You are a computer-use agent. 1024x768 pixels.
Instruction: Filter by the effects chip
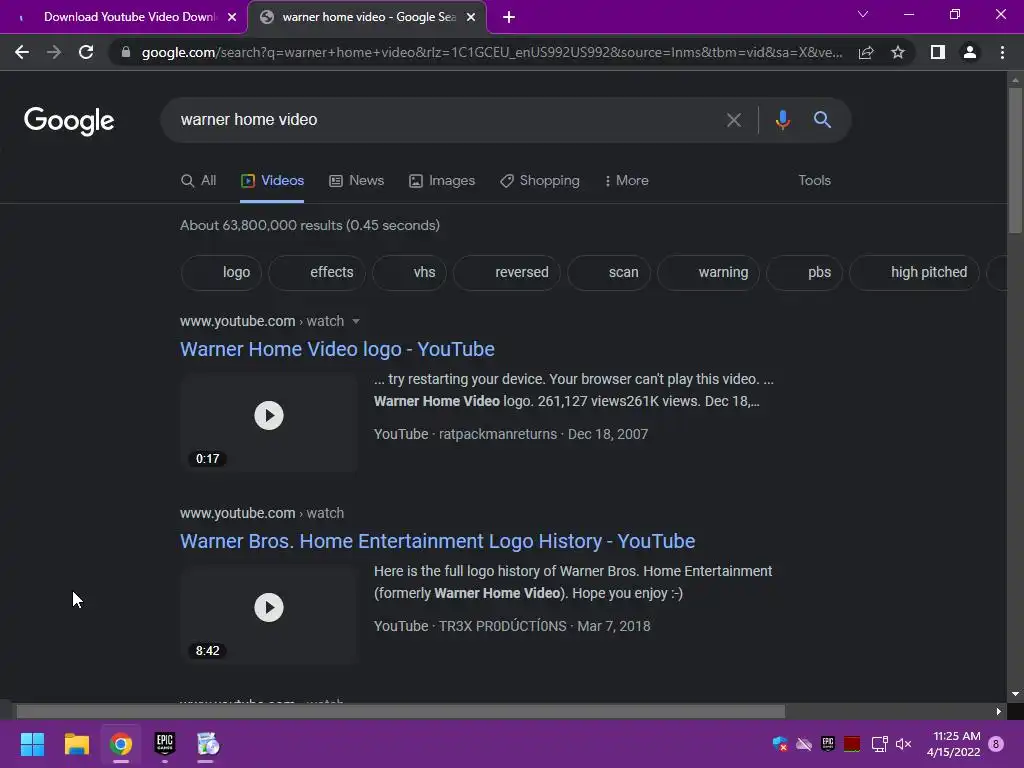(317, 272)
